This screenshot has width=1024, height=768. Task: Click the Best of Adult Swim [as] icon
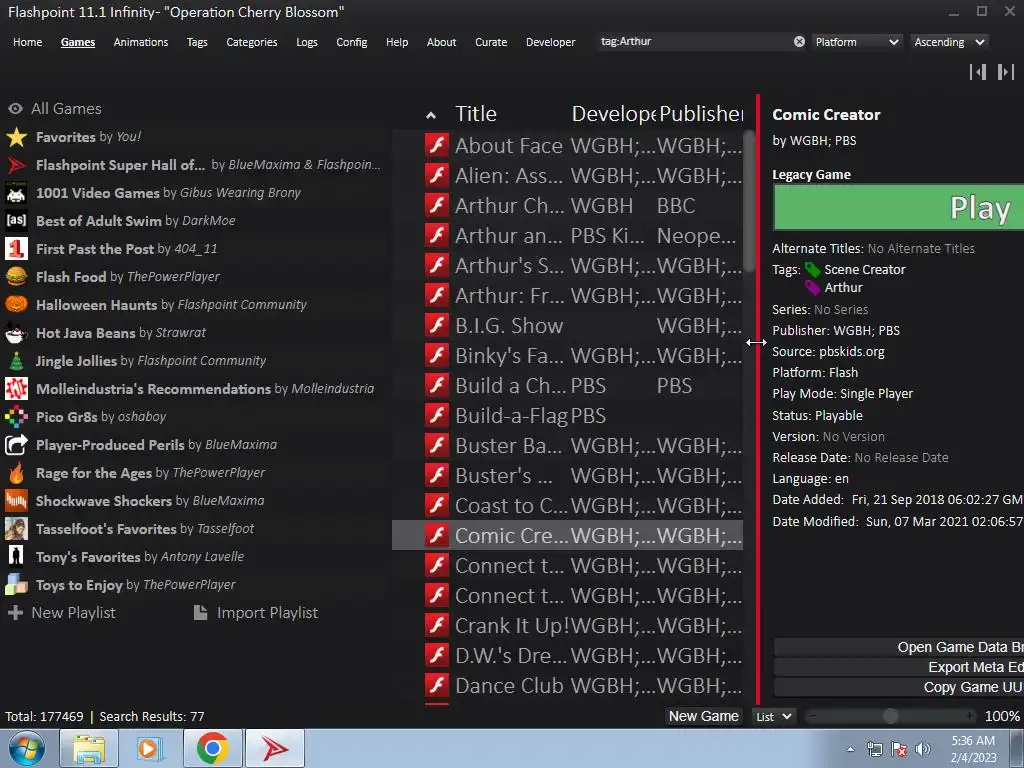click(x=16, y=220)
